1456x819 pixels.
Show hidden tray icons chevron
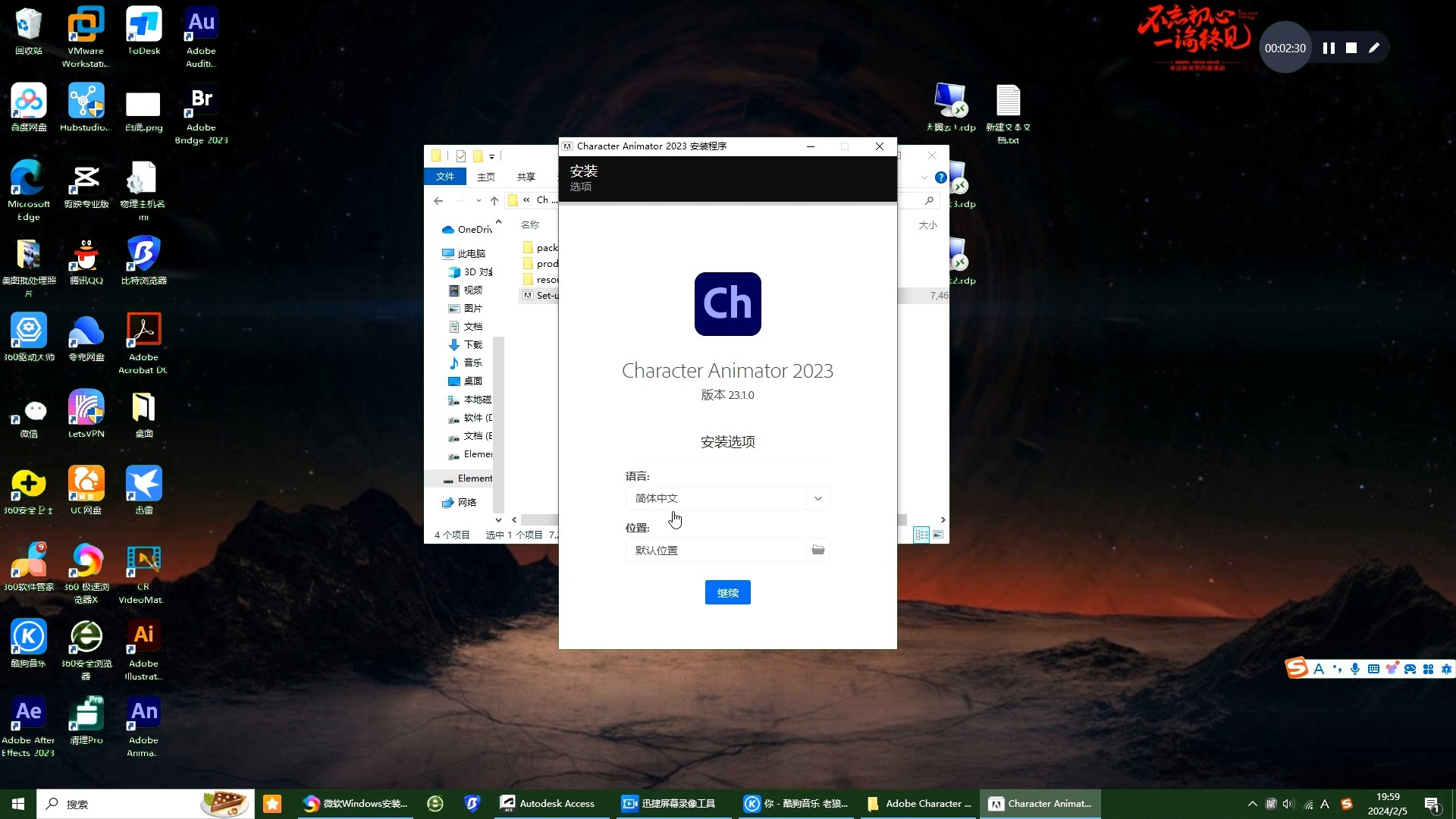pyautogui.click(x=1252, y=804)
